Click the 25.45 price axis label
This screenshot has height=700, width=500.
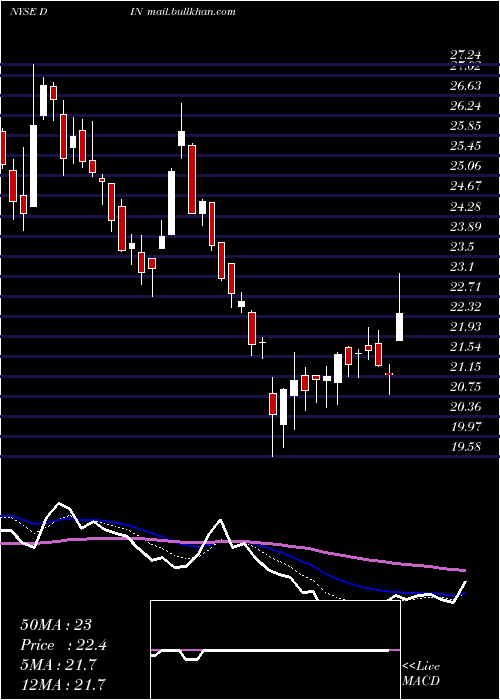pos(465,146)
